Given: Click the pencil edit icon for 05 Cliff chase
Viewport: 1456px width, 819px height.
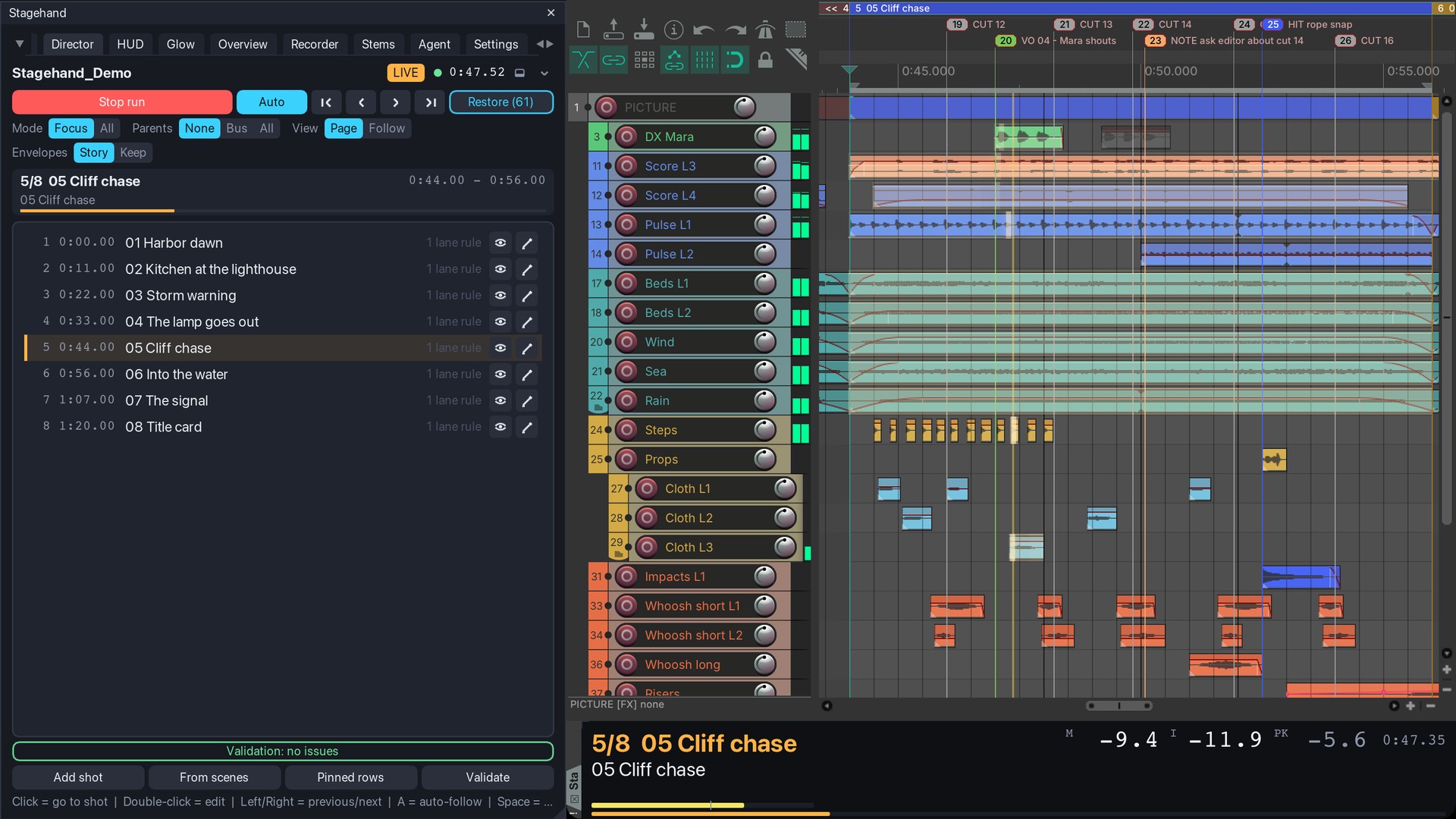Looking at the screenshot, I should tap(527, 348).
